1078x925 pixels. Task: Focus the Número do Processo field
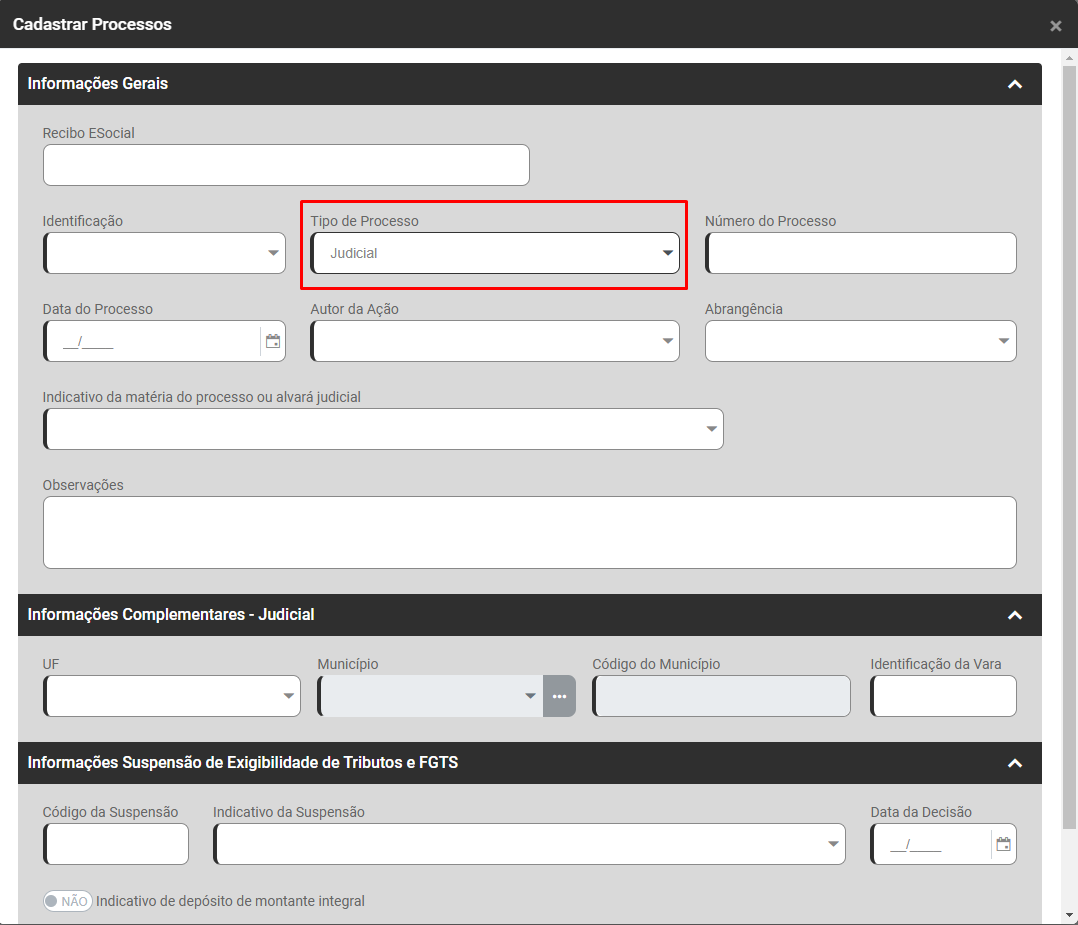click(861, 253)
